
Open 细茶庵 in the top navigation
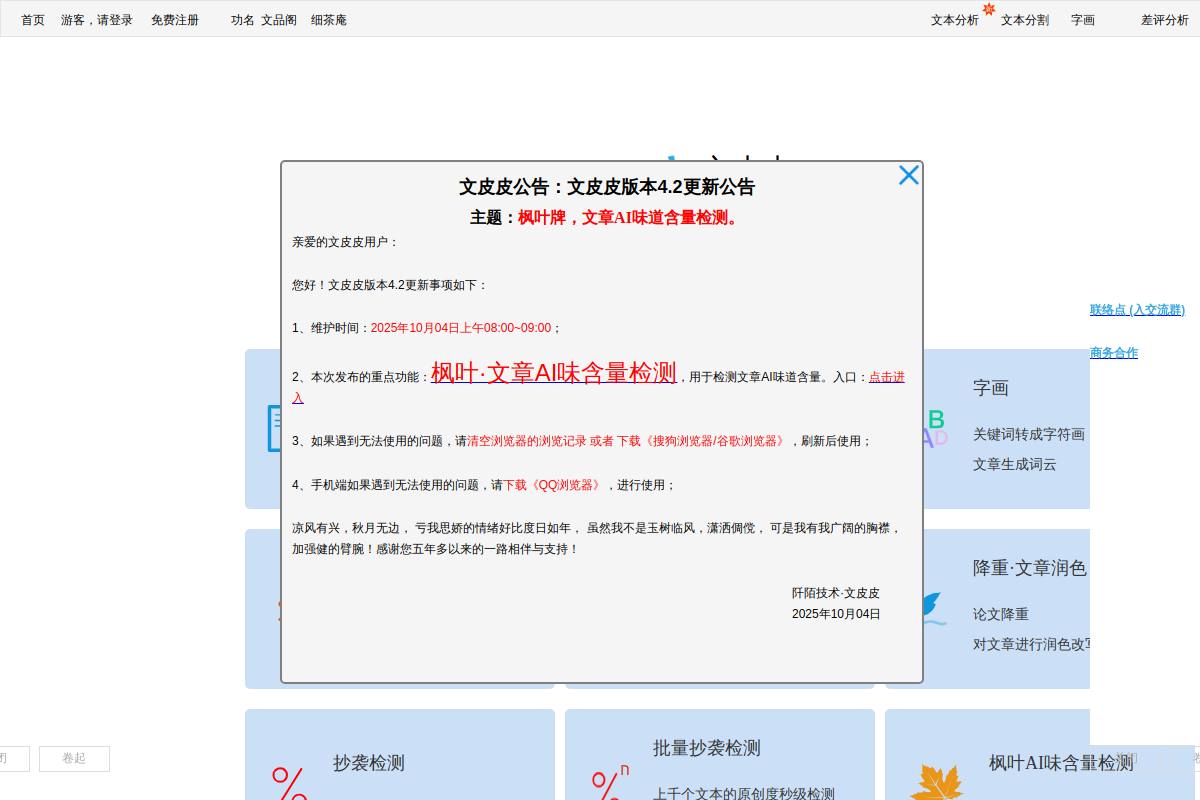[x=329, y=20]
